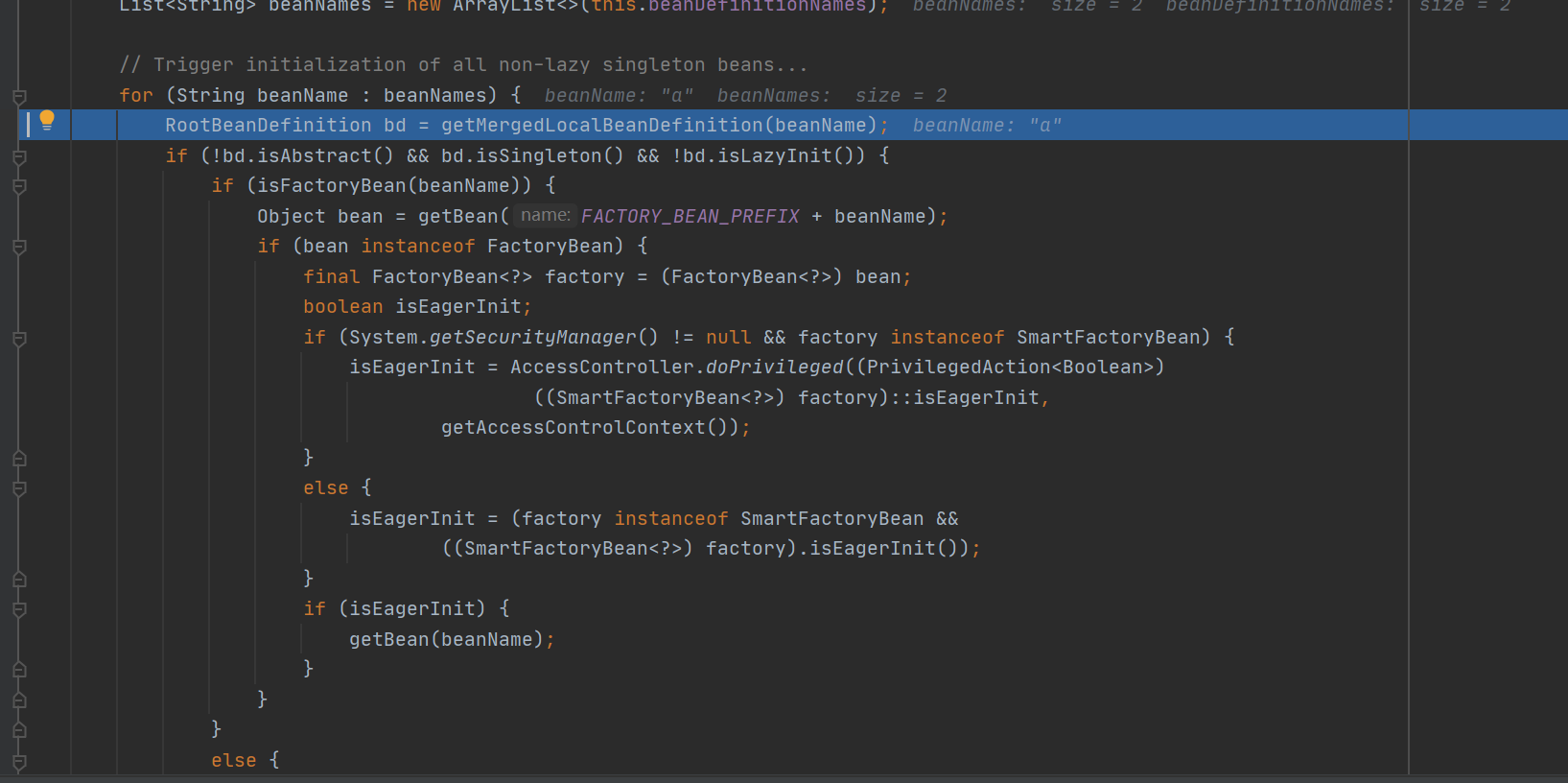This screenshot has height=783, width=1568.
Task: Click the 'final' keyword before FactoryBean<?> factory
Action: coord(332,277)
